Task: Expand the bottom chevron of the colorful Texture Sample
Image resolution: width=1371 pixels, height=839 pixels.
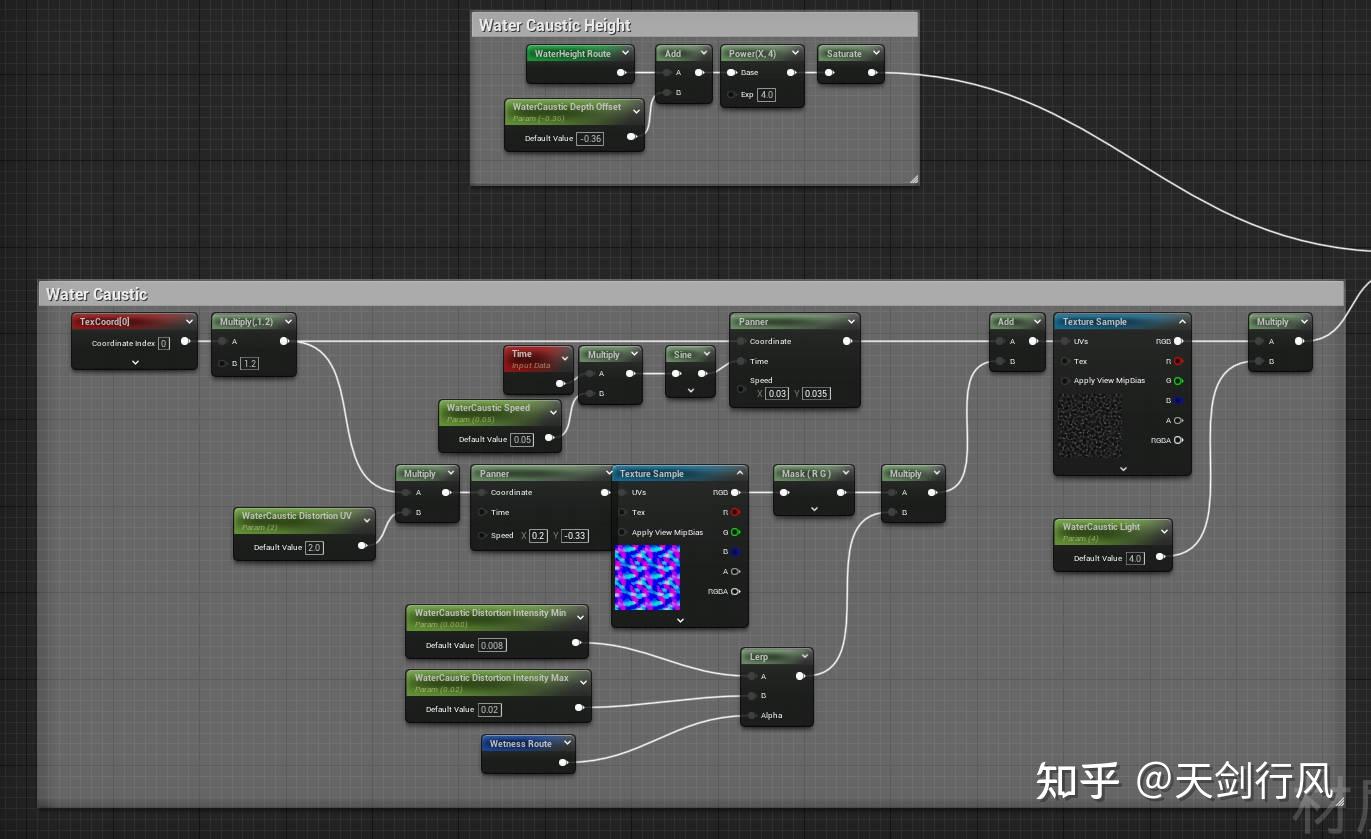Action: pos(679,622)
